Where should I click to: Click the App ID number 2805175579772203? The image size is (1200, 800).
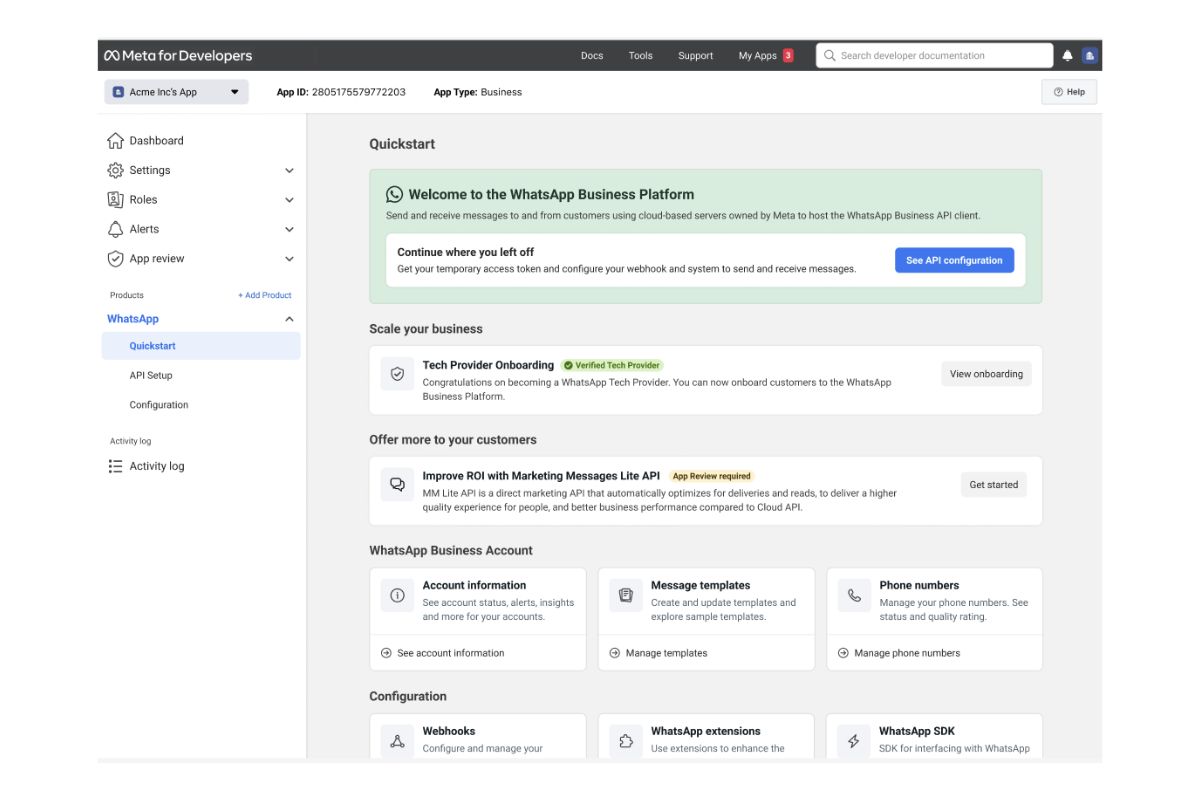pos(359,92)
